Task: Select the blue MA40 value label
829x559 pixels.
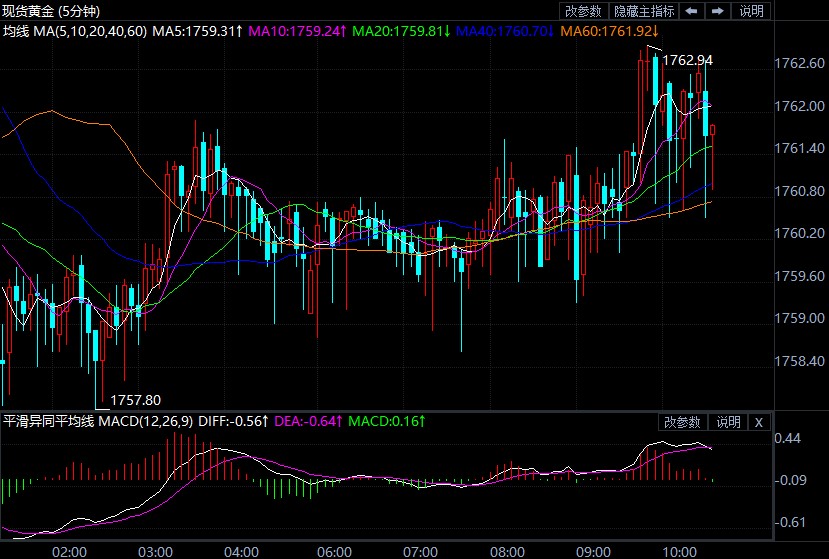Action: point(504,31)
